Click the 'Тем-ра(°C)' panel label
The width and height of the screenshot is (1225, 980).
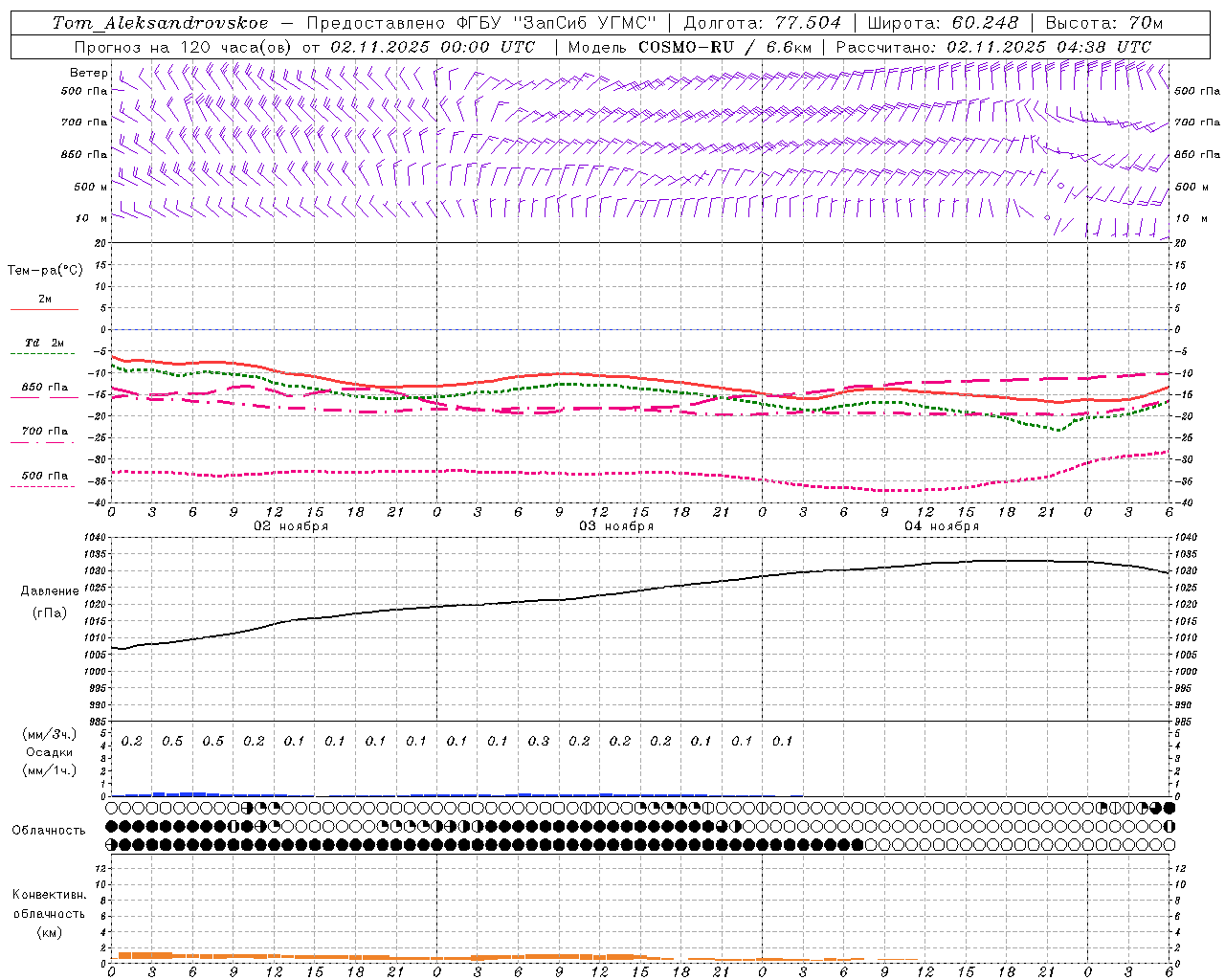coord(45,271)
